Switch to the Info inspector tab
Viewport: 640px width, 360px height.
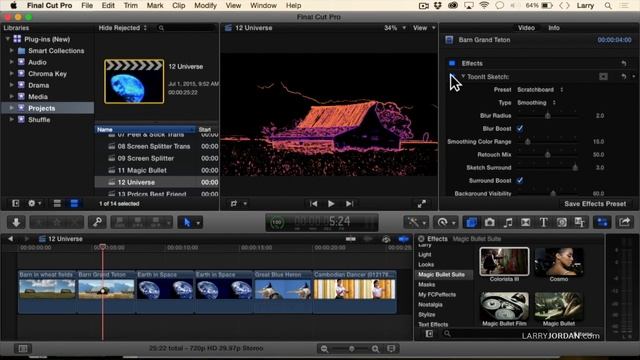point(554,28)
